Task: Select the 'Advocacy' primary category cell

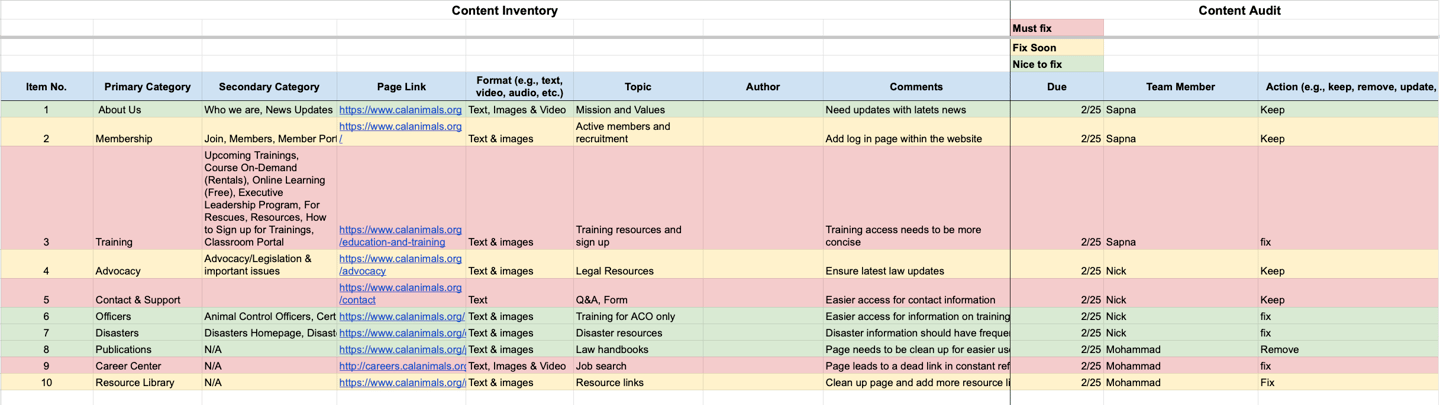Action: pyautogui.click(x=147, y=265)
